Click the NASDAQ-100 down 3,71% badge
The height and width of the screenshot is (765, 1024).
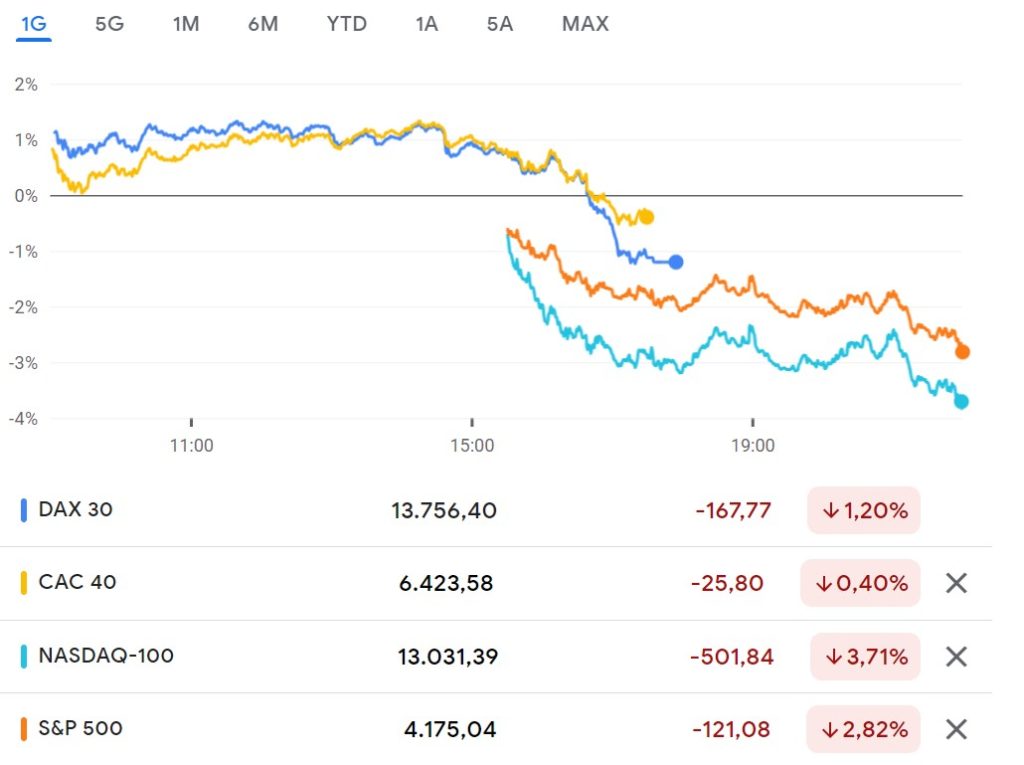click(865, 657)
